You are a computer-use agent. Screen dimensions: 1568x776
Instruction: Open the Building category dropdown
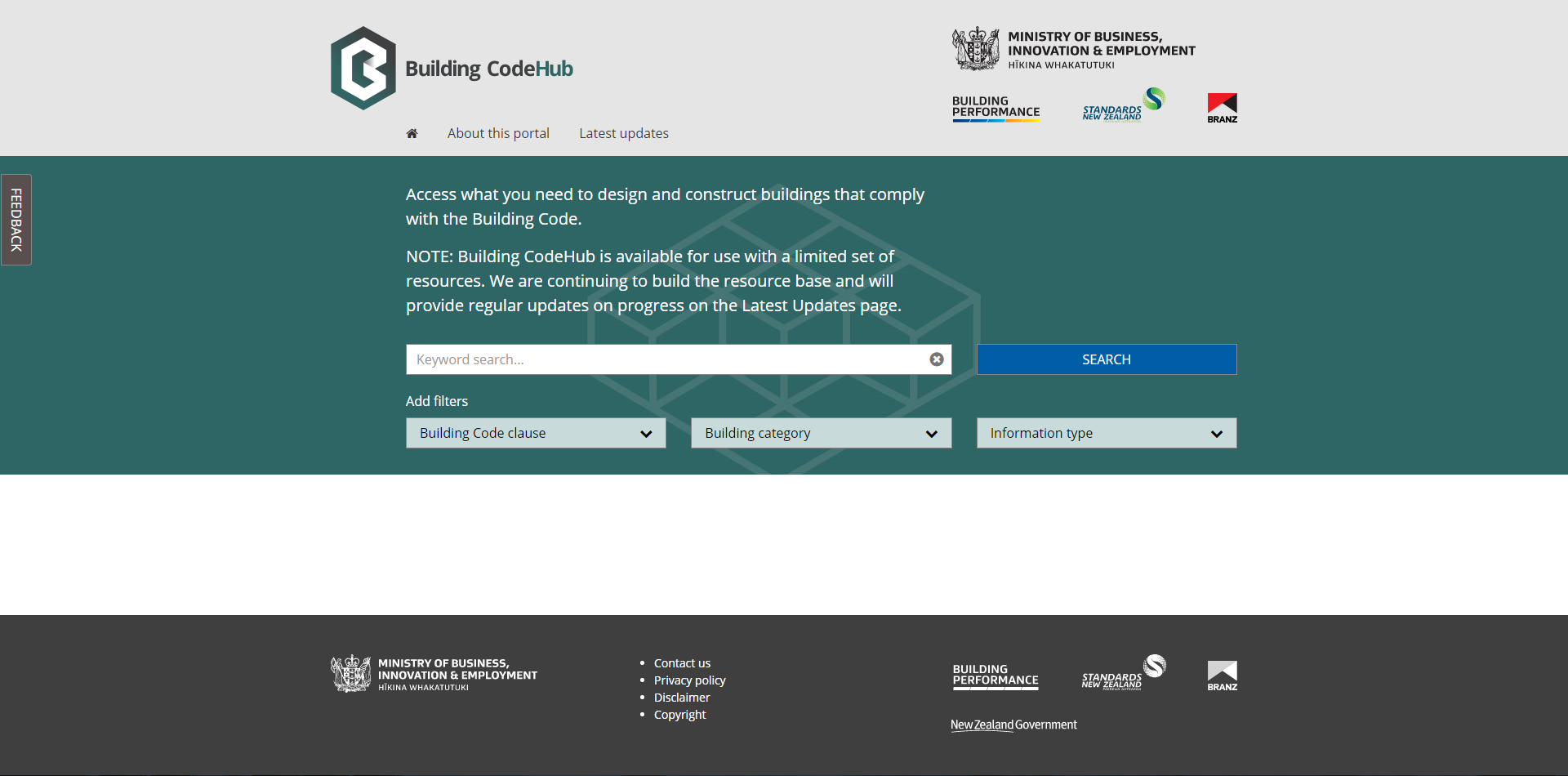(x=821, y=433)
